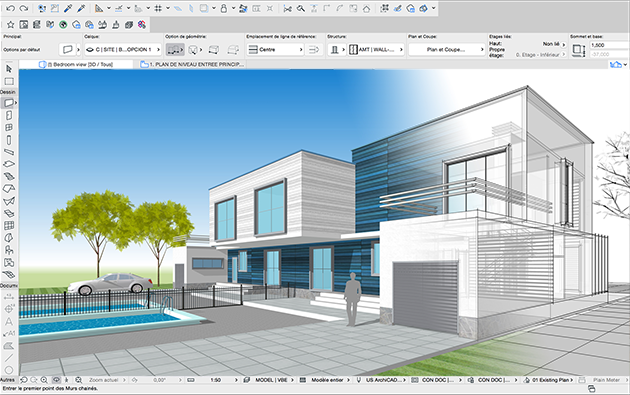Click the green globe icon

coord(63,25)
